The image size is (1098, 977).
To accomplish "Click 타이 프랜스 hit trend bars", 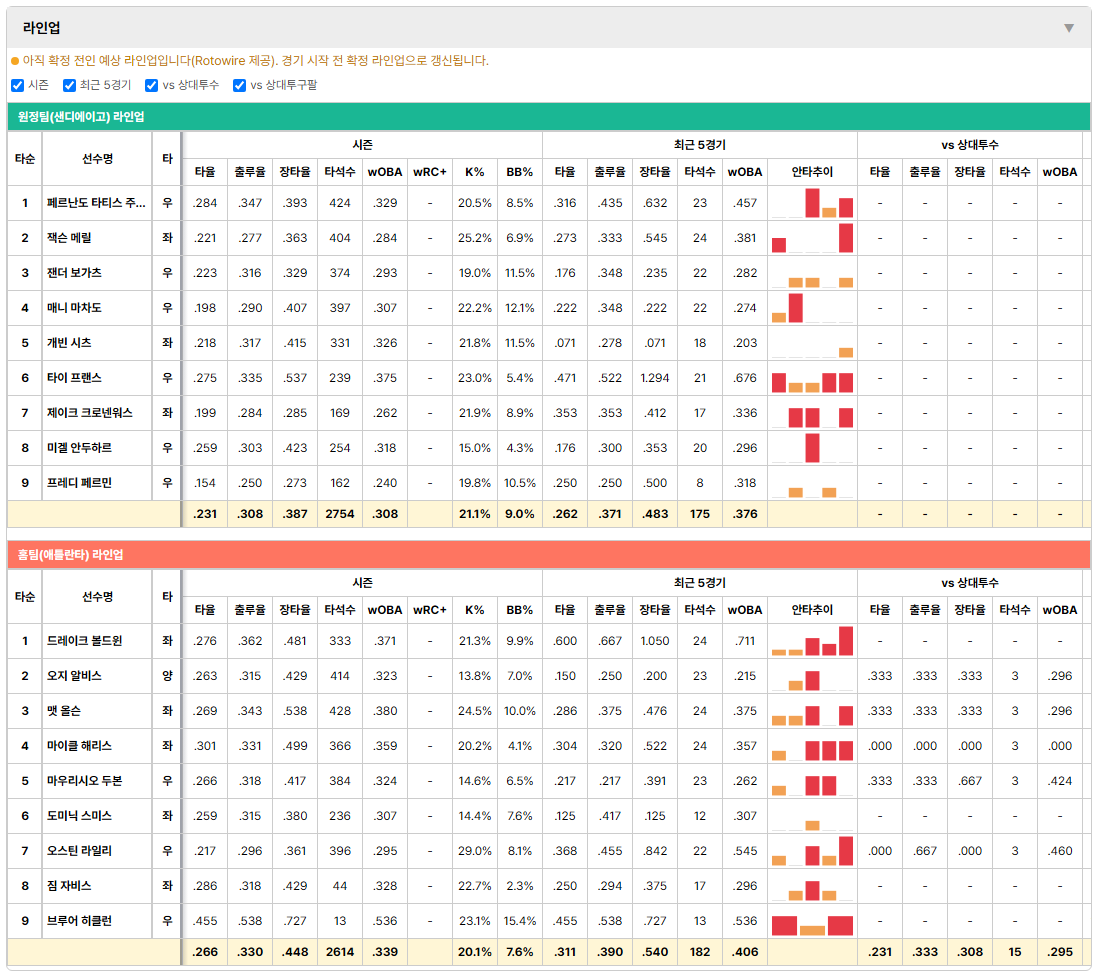I will point(812,378).
